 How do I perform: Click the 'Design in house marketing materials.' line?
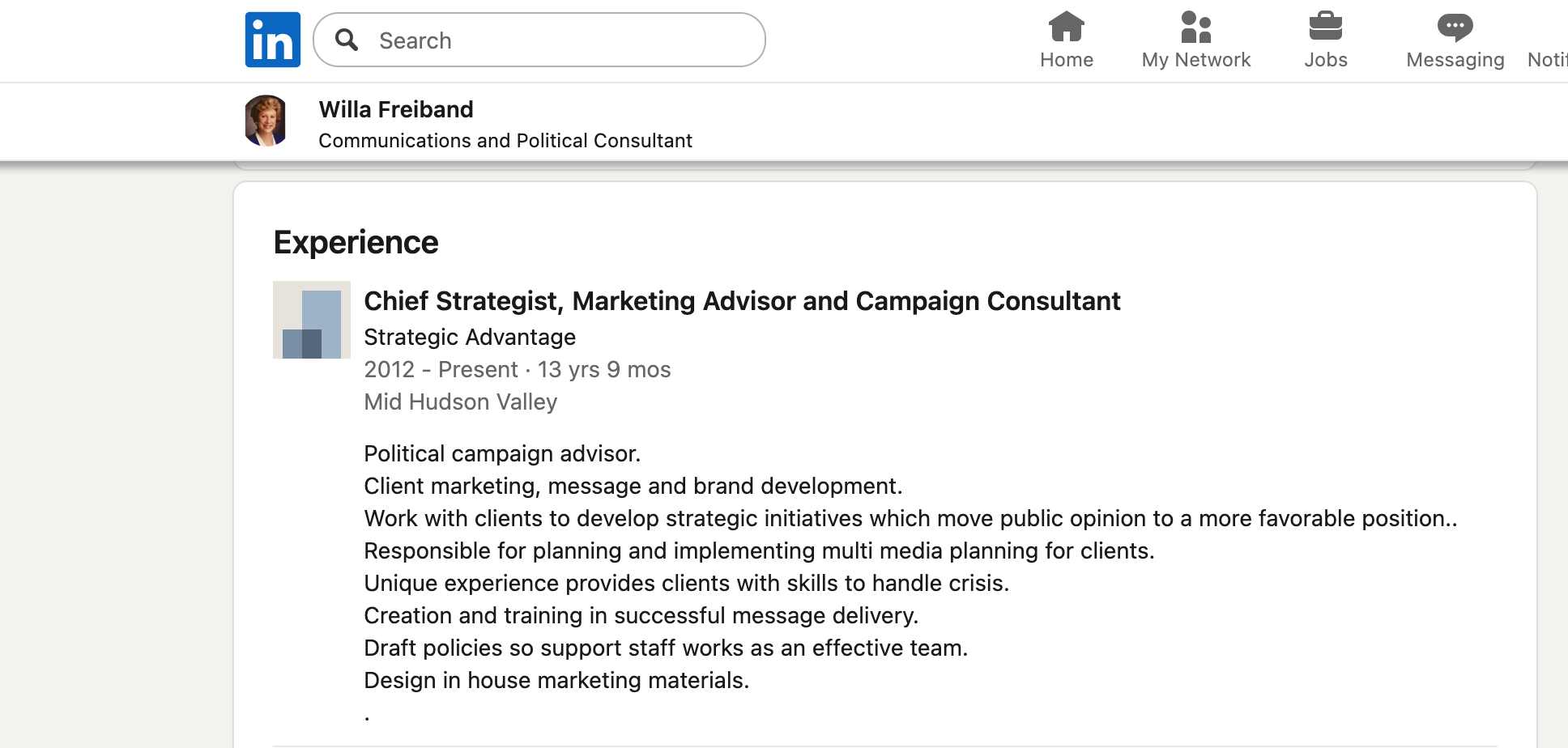point(556,680)
